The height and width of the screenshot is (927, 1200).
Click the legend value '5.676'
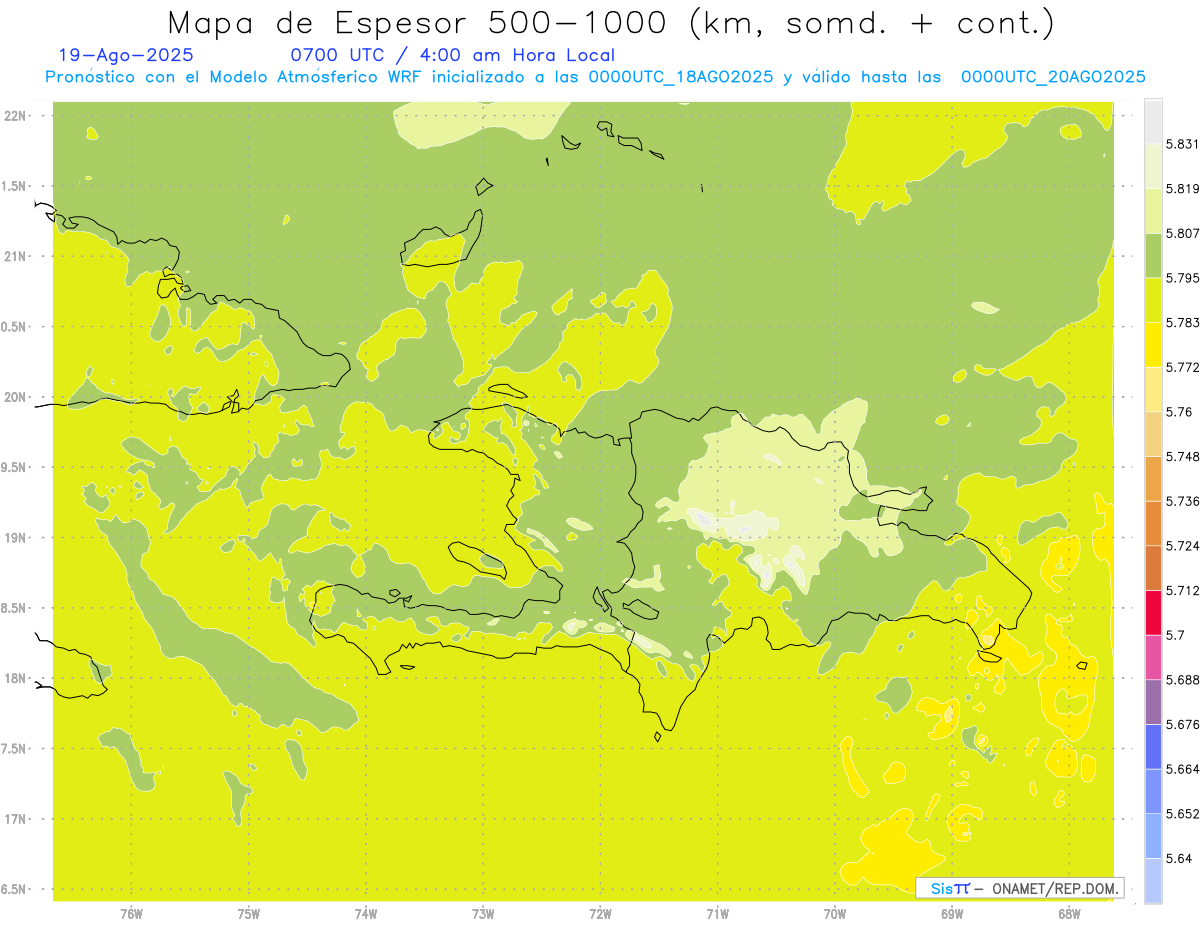tap(1183, 724)
